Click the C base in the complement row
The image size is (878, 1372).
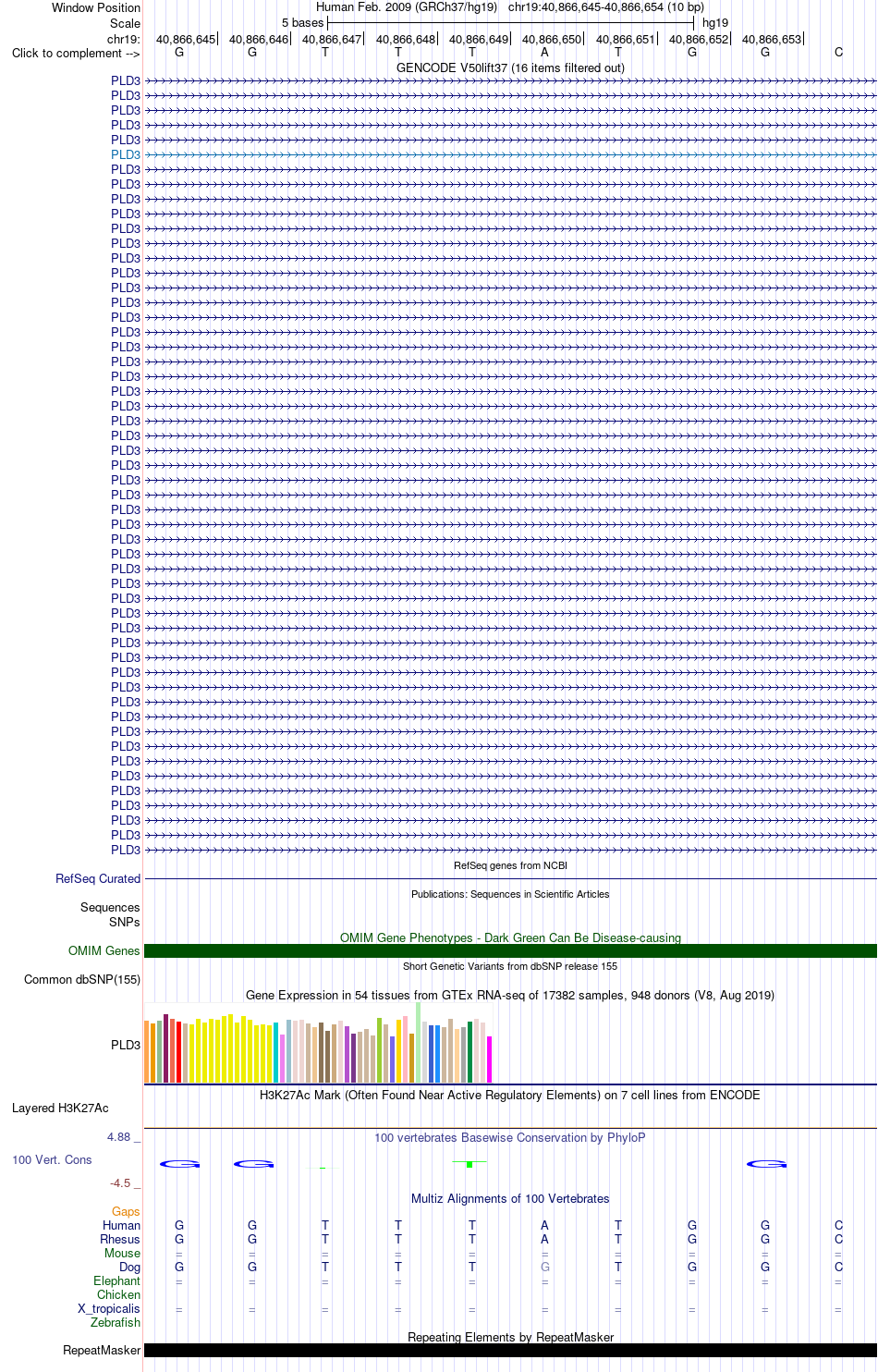(838, 52)
